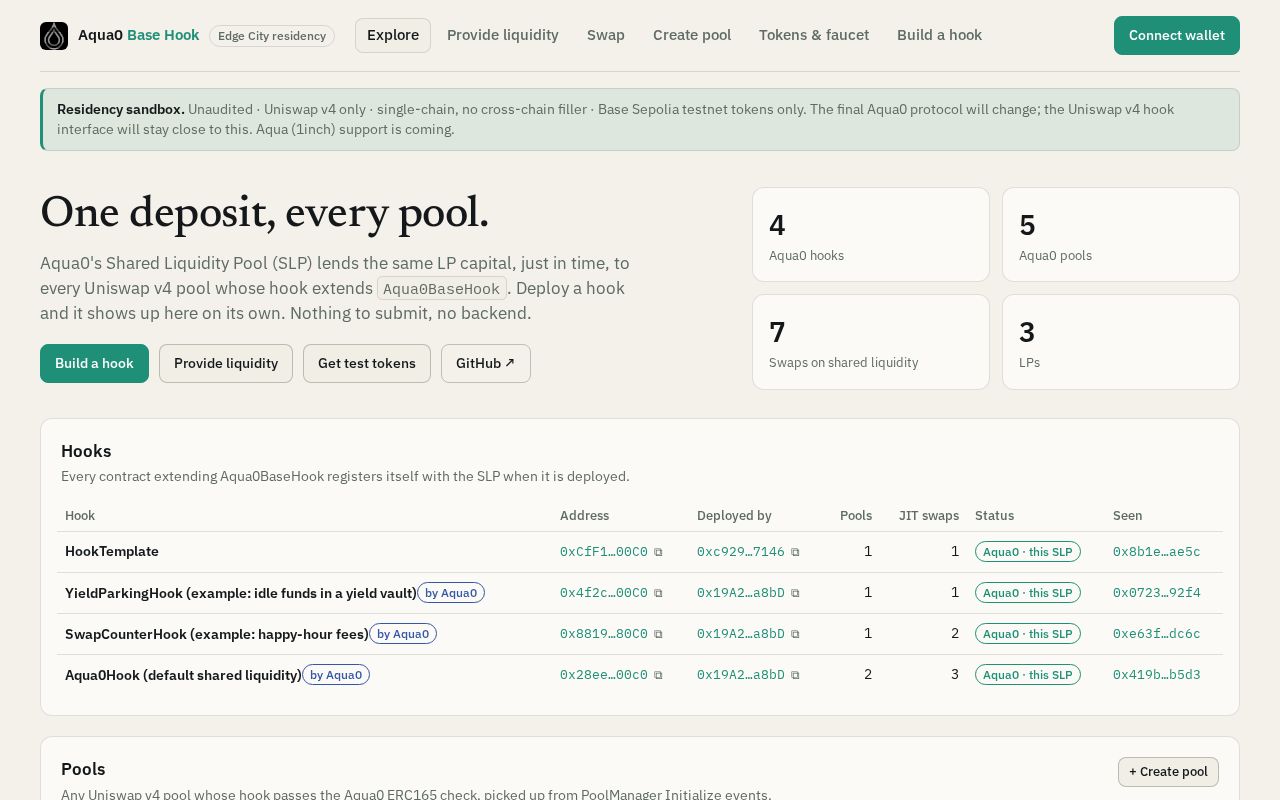Copy the YieldParkingHook deployer address
The image size is (1280, 800).
795,593
